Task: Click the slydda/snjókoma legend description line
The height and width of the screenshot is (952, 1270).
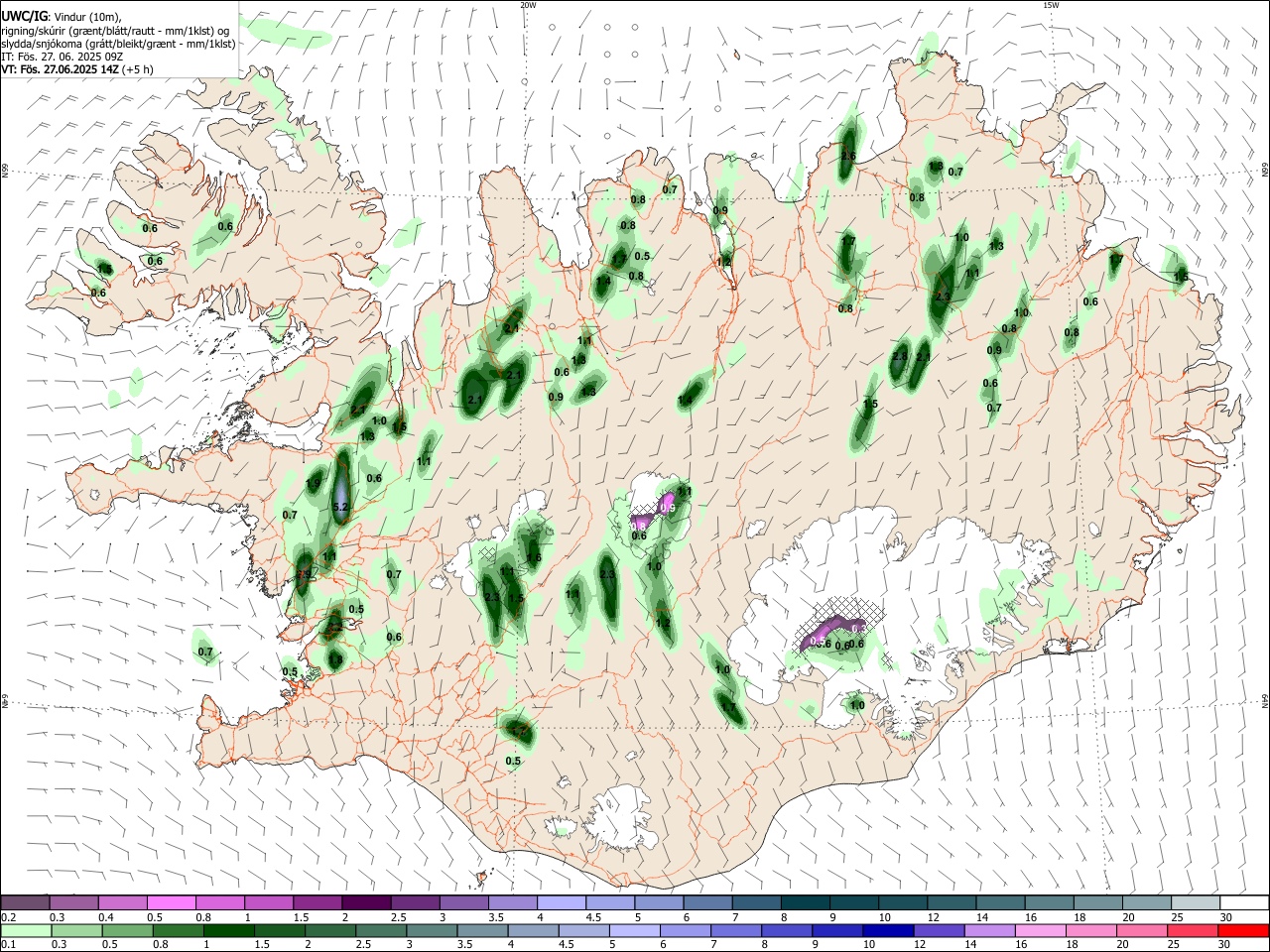Action: [x=118, y=44]
